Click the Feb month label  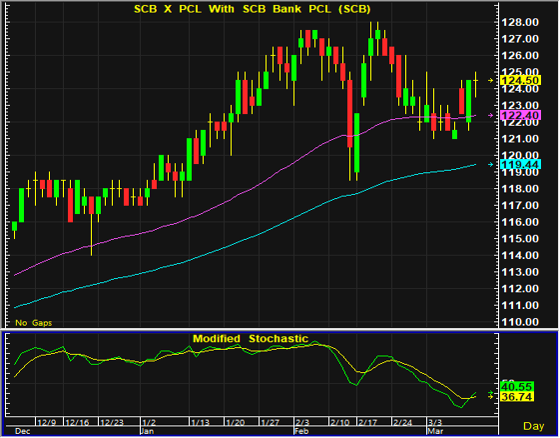pyautogui.click(x=301, y=431)
